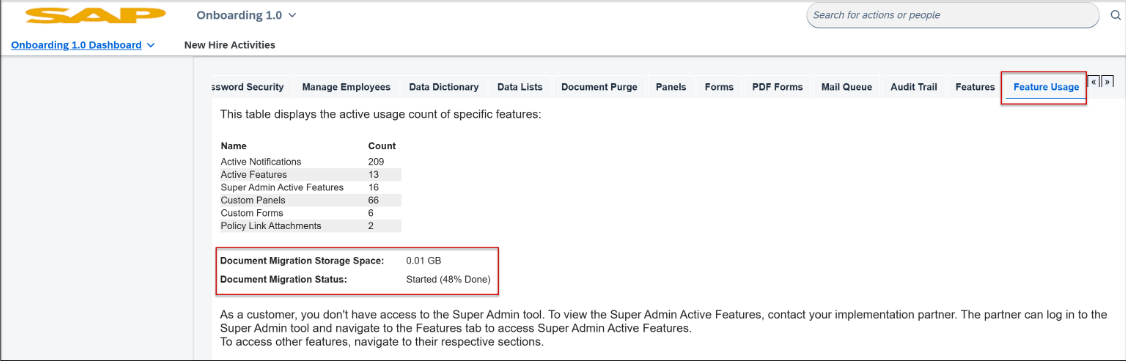This screenshot has width=1126, height=363.
Task: Switch to the Manage Employees tab
Action: click(x=346, y=87)
